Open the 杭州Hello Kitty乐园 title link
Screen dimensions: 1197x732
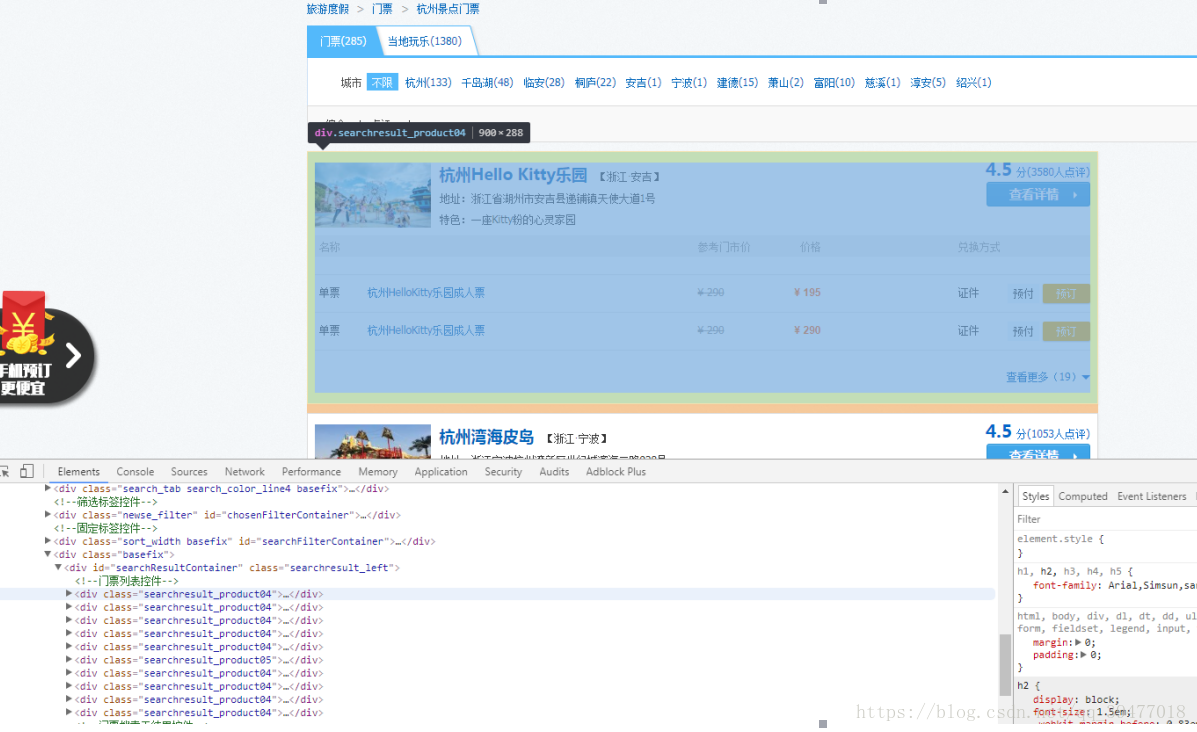coord(513,175)
